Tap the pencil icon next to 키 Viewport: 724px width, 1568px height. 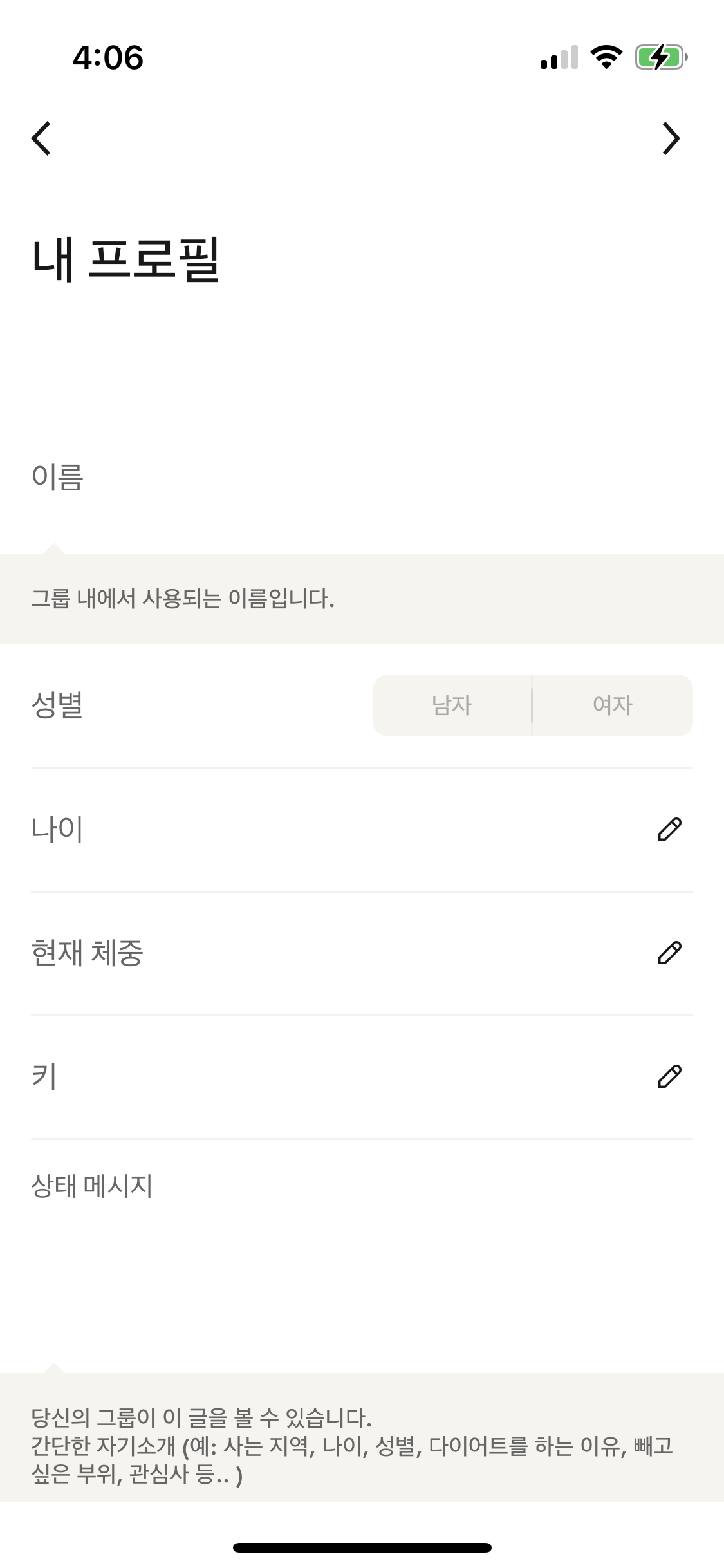click(x=669, y=1077)
